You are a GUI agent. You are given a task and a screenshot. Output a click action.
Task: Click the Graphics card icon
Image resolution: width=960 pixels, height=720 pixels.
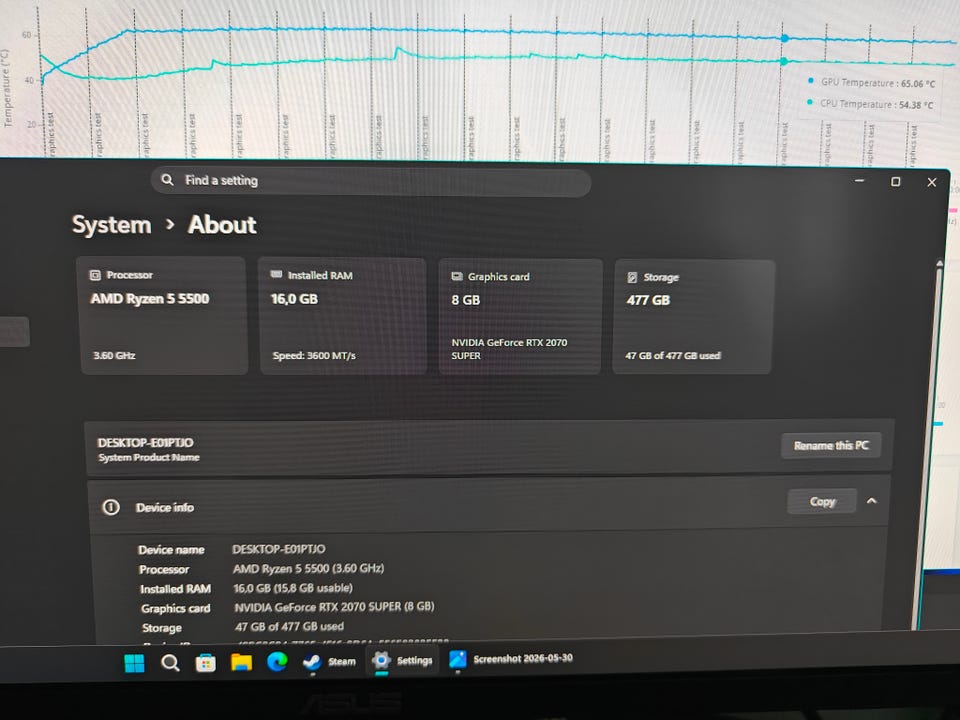[457, 276]
